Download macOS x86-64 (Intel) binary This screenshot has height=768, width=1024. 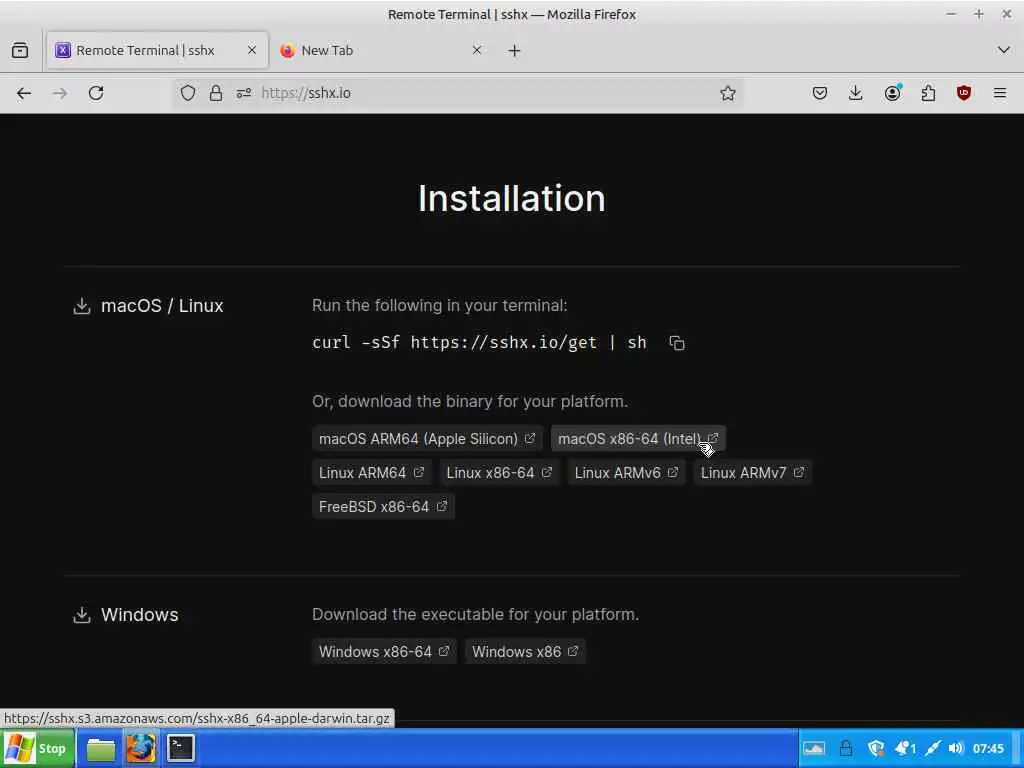(638, 439)
